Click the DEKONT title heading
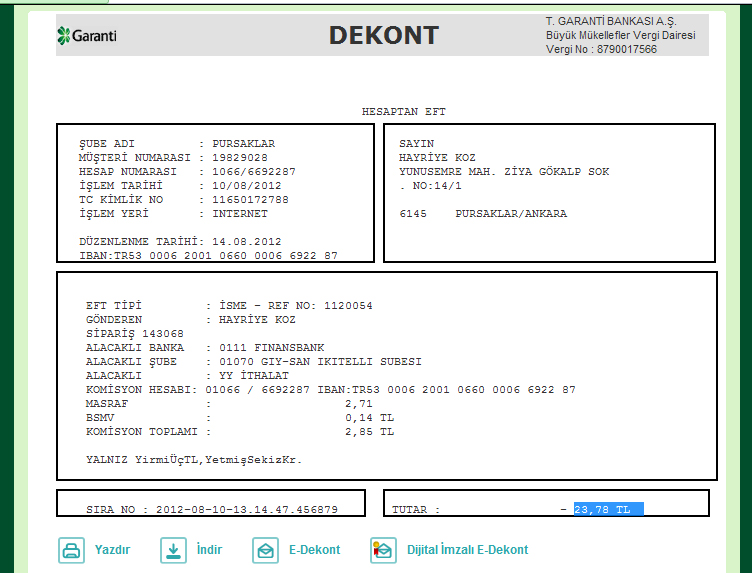The image size is (752, 573). point(384,35)
